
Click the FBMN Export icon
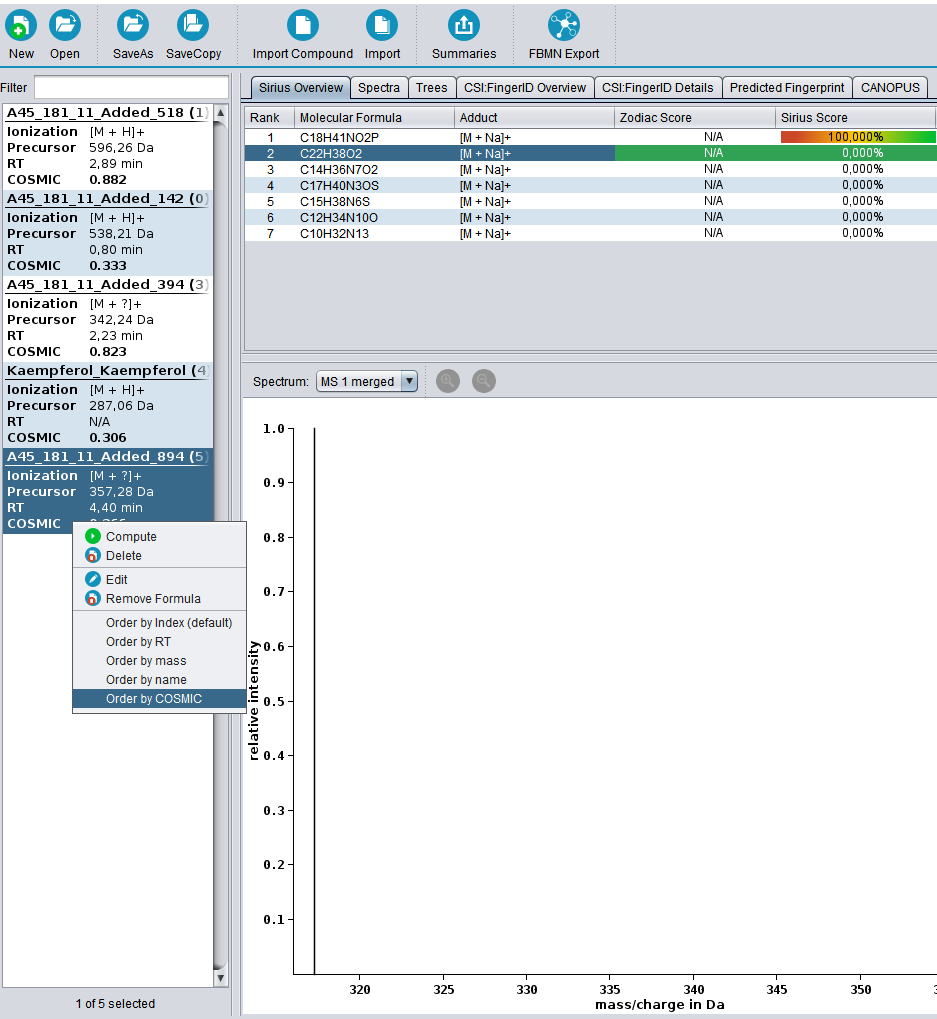pyautogui.click(x=564, y=26)
